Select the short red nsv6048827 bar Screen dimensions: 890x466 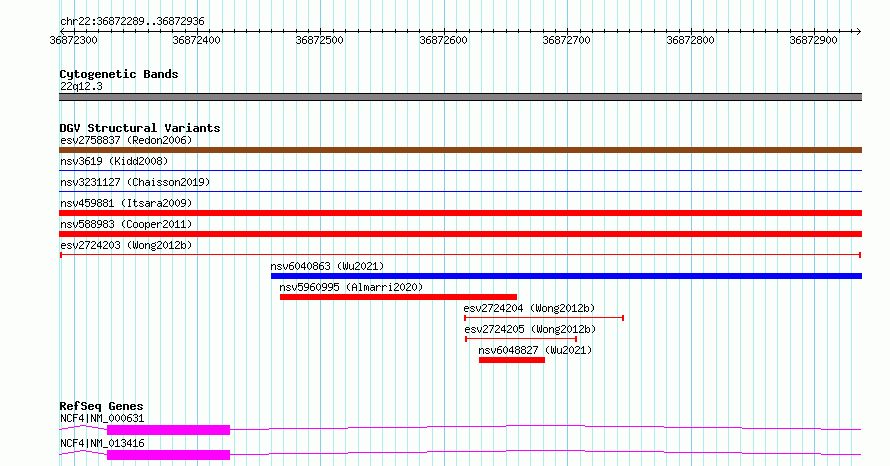tap(512, 360)
